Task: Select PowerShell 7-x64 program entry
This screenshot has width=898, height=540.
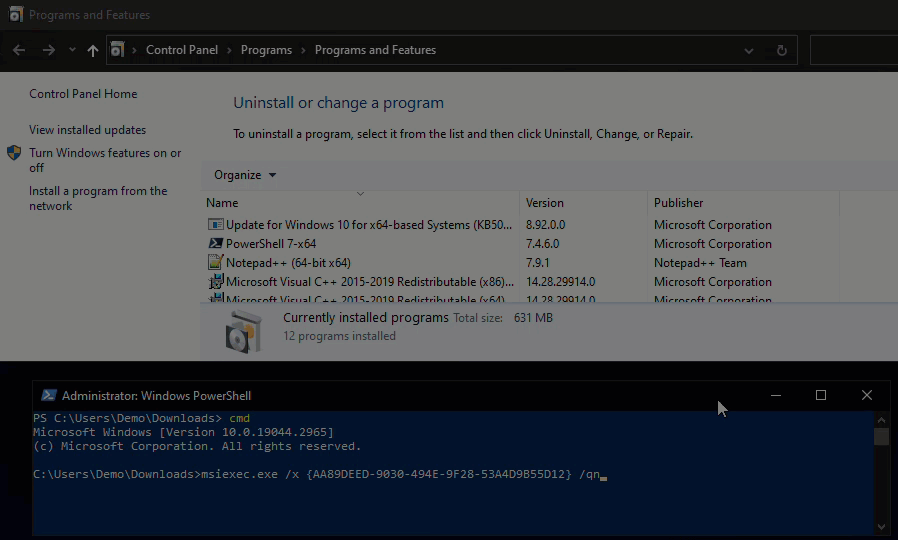Action: [x=271, y=243]
